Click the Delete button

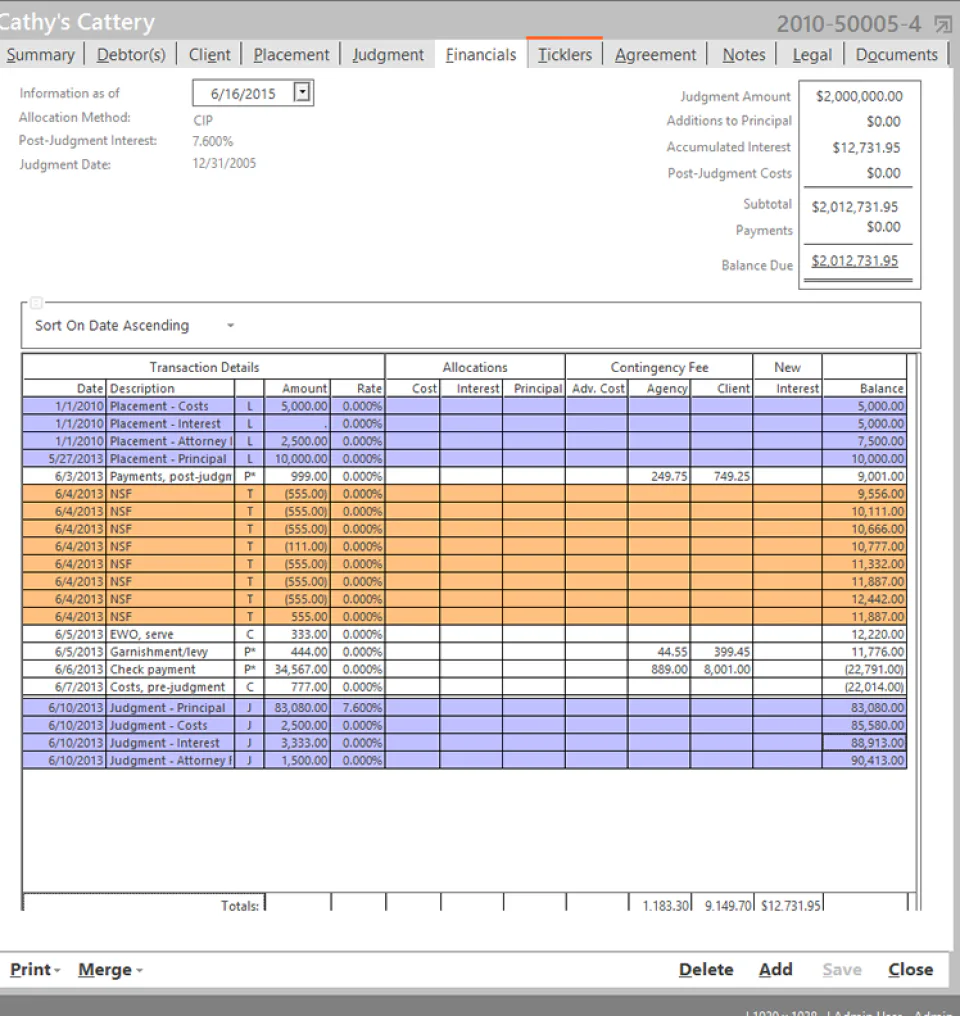706,969
